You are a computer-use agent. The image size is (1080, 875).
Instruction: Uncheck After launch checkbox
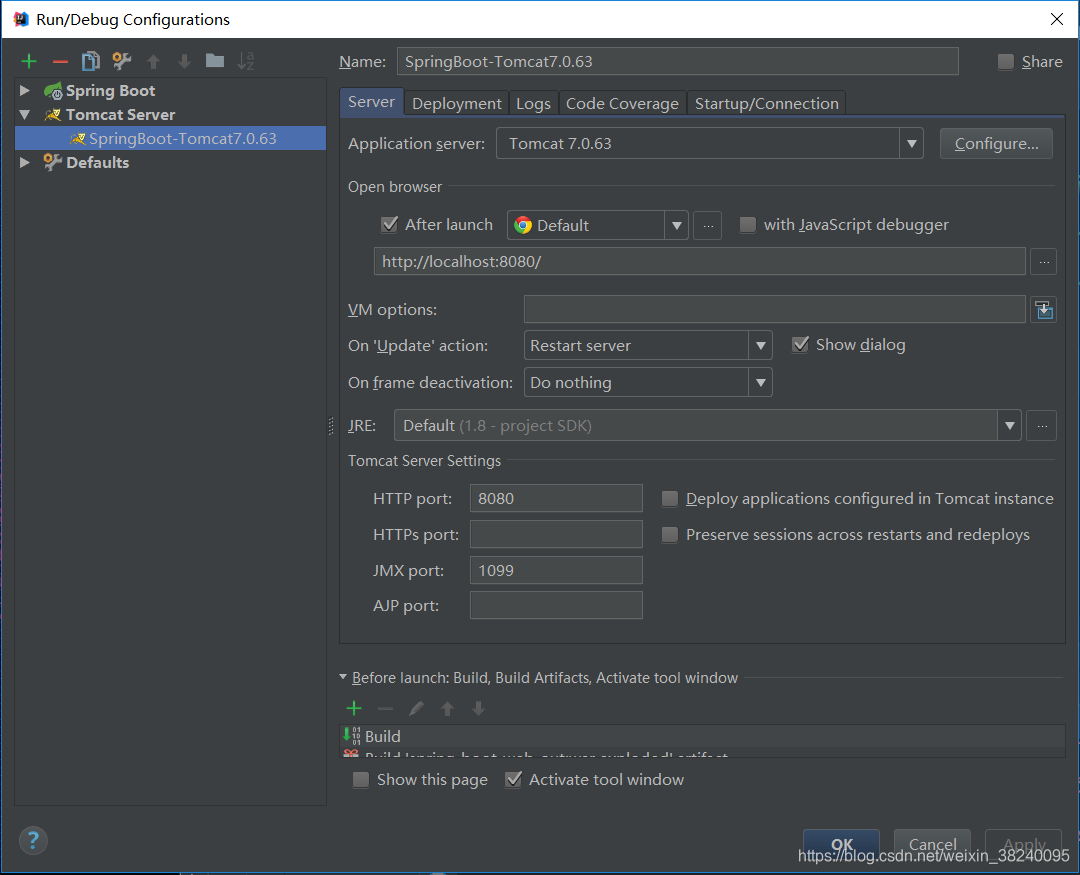pyautogui.click(x=389, y=225)
